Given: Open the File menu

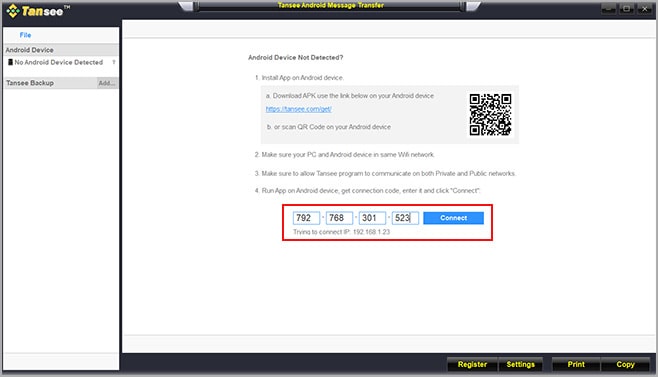Looking at the screenshot, I should (25, 35).
